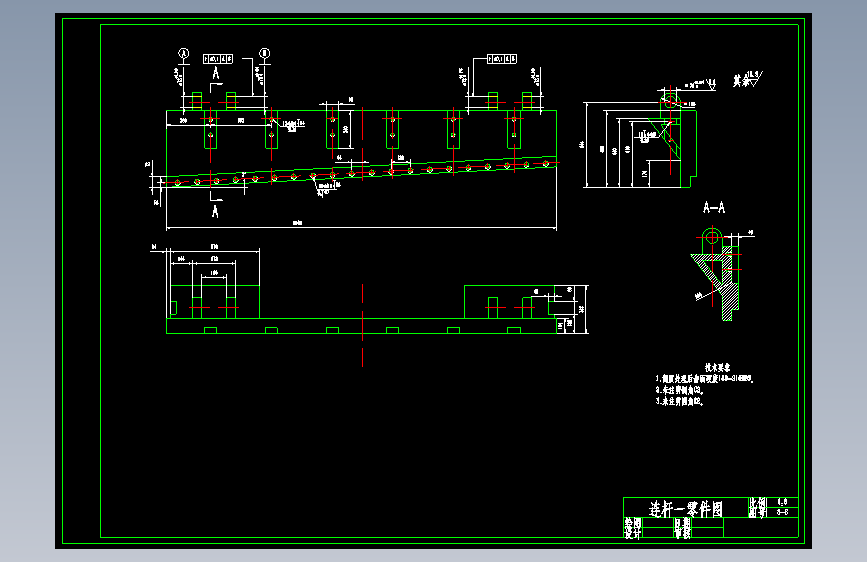Image resolution: width=867 pixels, height=562 pixels.
Task: Click datum B circle symbol
Action: coord(265,53)
